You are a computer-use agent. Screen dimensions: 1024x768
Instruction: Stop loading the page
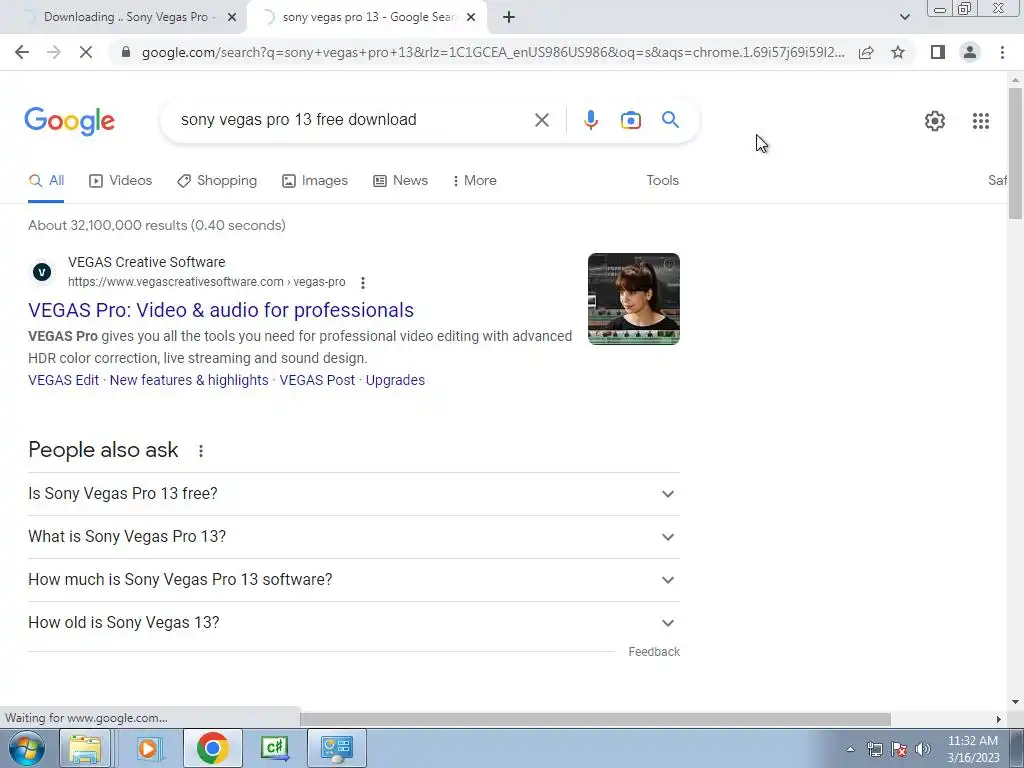click(86, 52)
